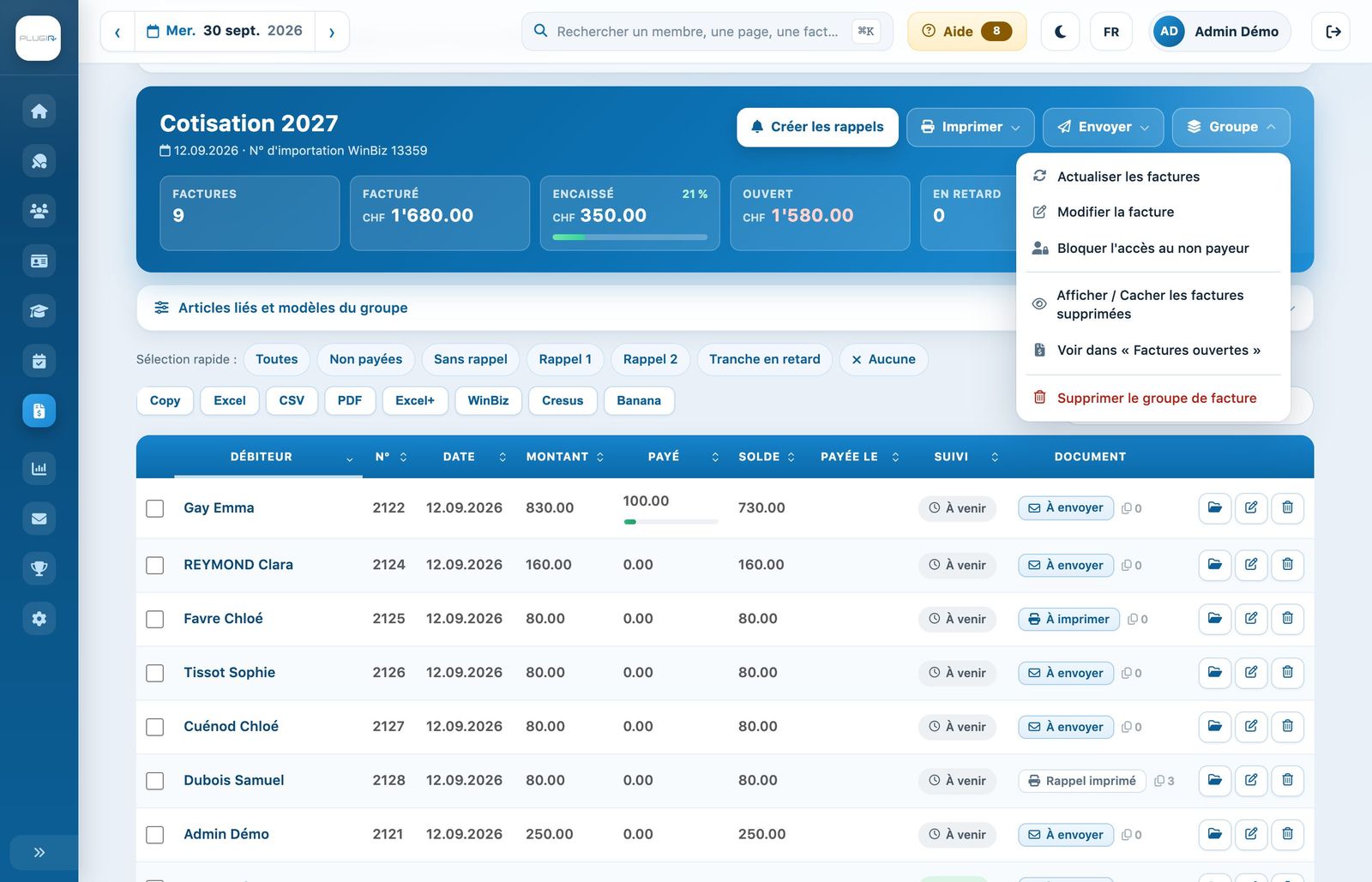Screen dimensions: 1372x882
Task: Click the logout icon in top bar
Action: click(x=1332, y=32)
